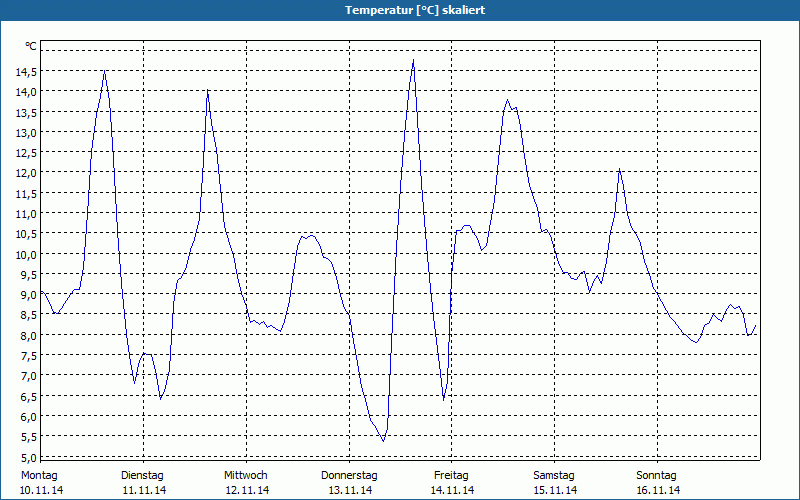Click the Freitag day label
800x500 pixels.
(451, 475)
